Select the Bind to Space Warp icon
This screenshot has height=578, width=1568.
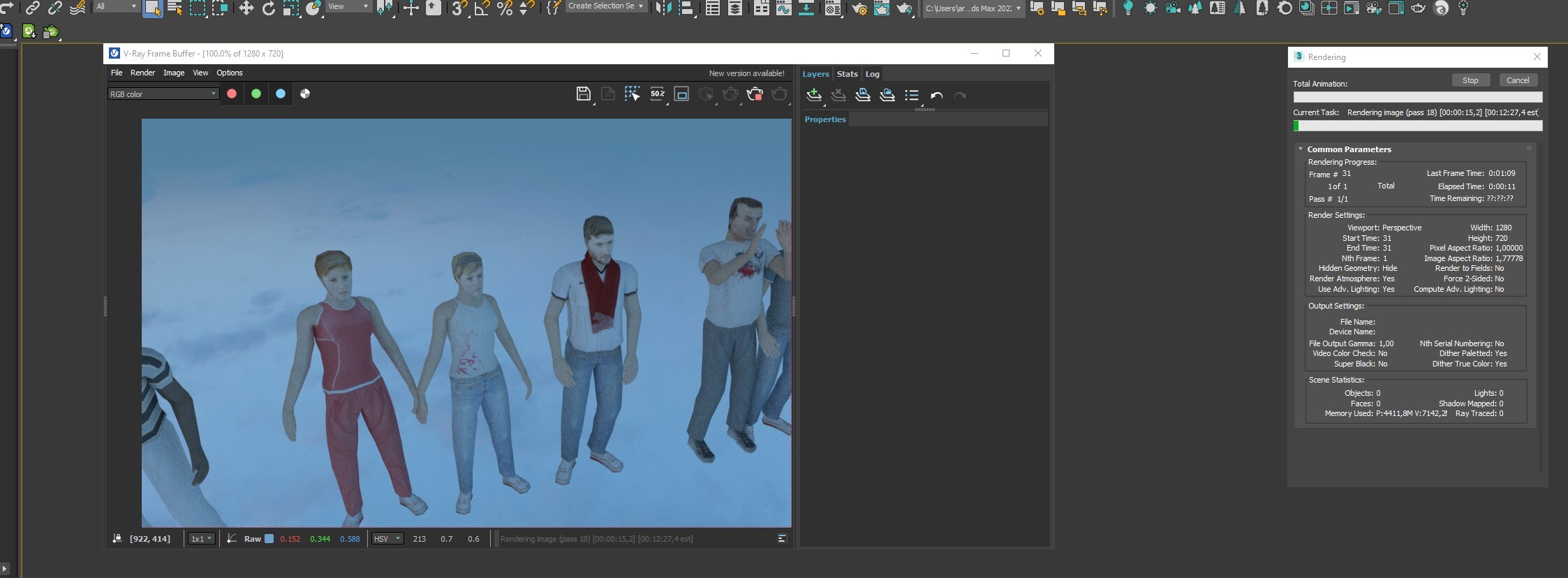[77, 8]
